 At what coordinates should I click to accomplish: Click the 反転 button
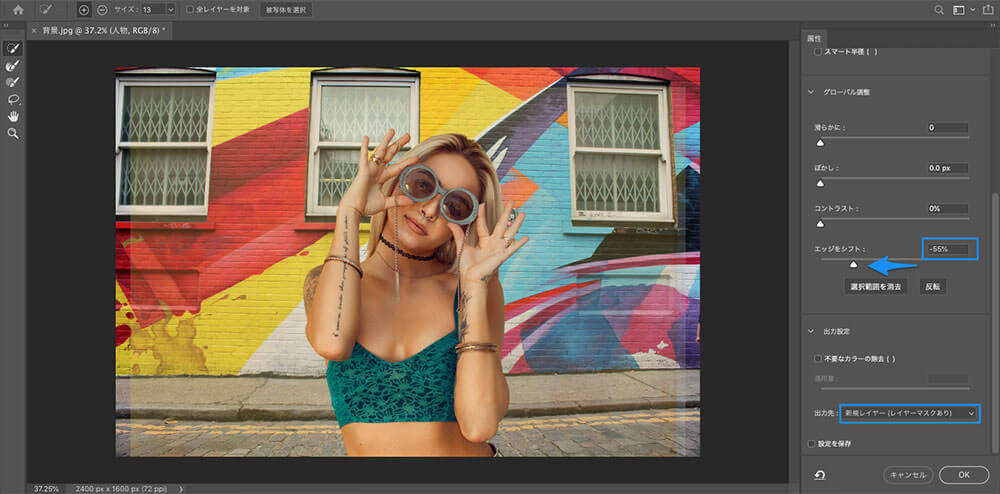933,287
